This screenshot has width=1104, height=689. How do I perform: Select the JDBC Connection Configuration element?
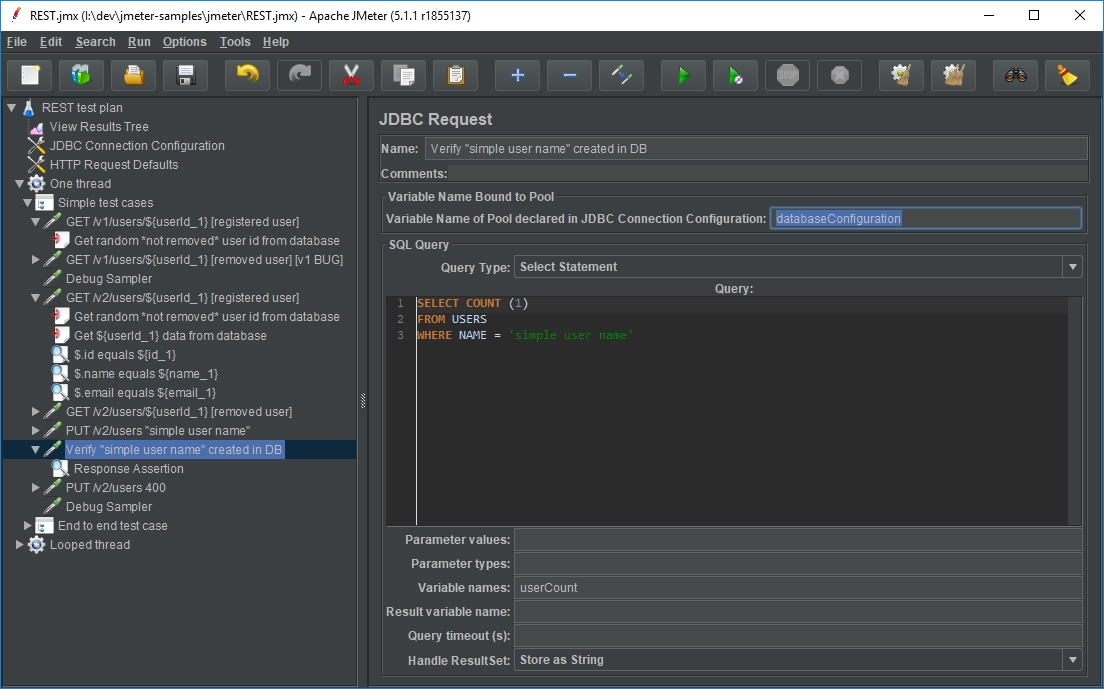(137, 146)
